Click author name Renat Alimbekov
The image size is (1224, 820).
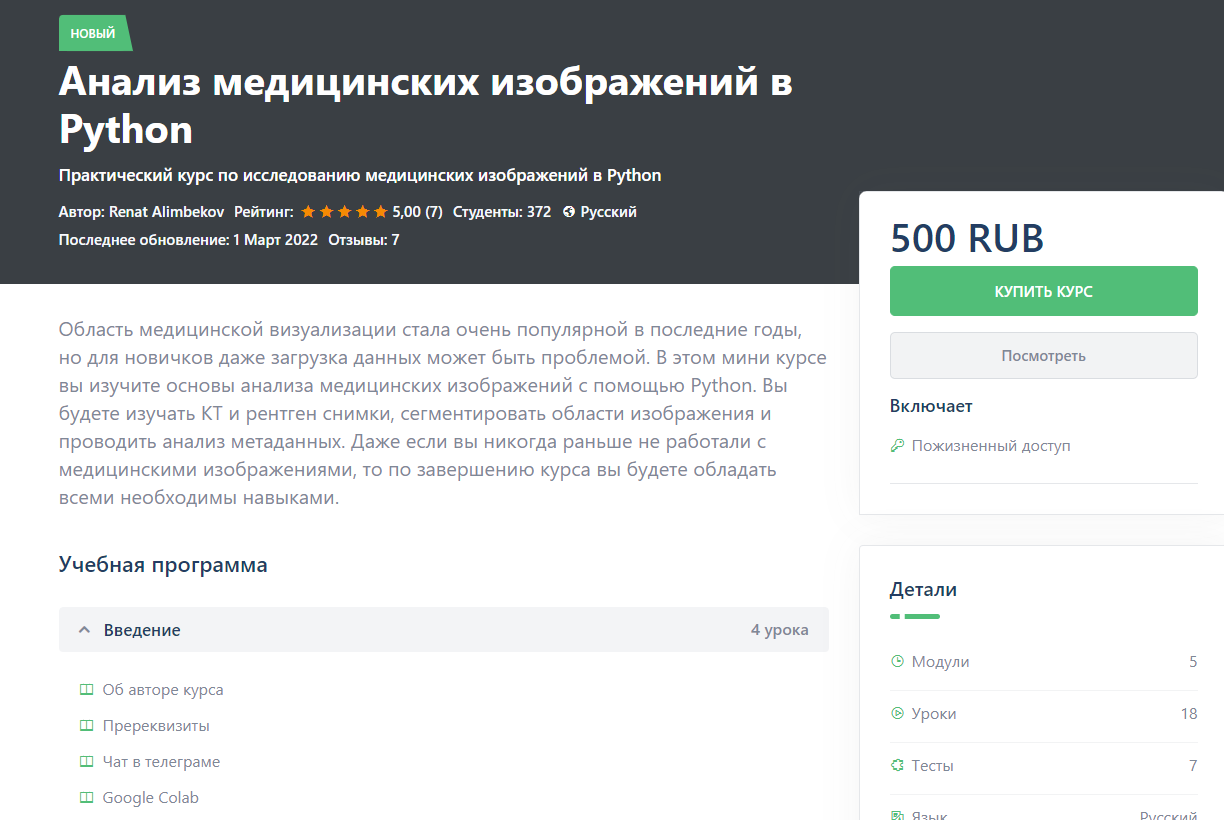pos(166,212)
